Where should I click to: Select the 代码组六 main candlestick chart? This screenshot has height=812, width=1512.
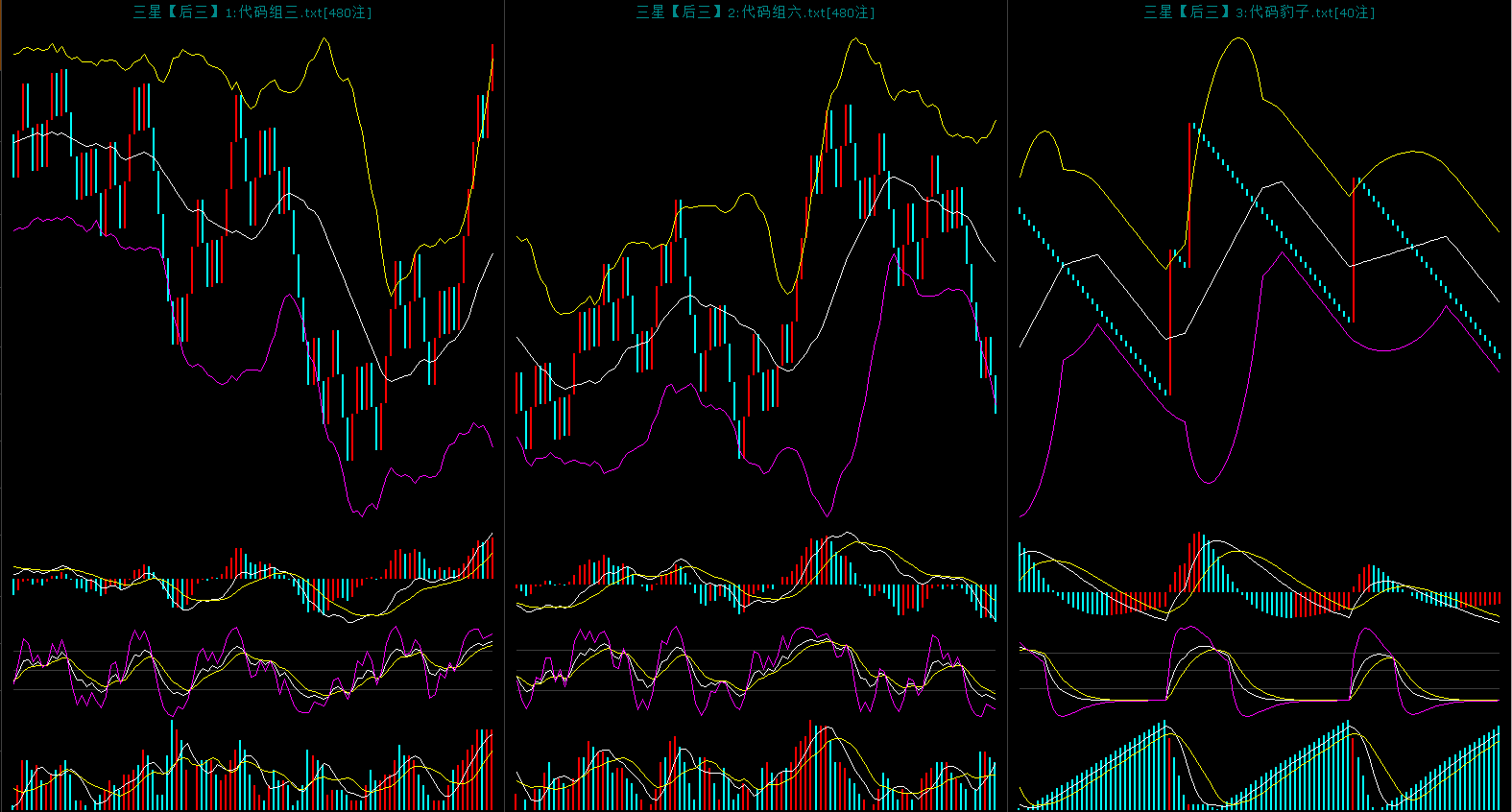(x=756, y=278)
